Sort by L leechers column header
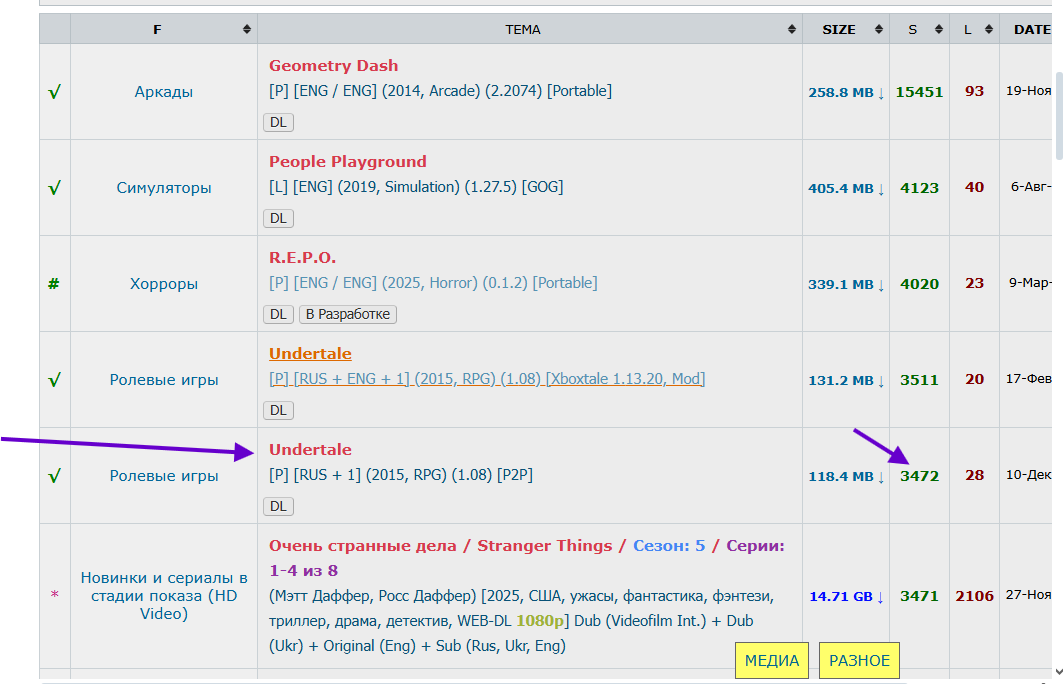 point(974,29)
